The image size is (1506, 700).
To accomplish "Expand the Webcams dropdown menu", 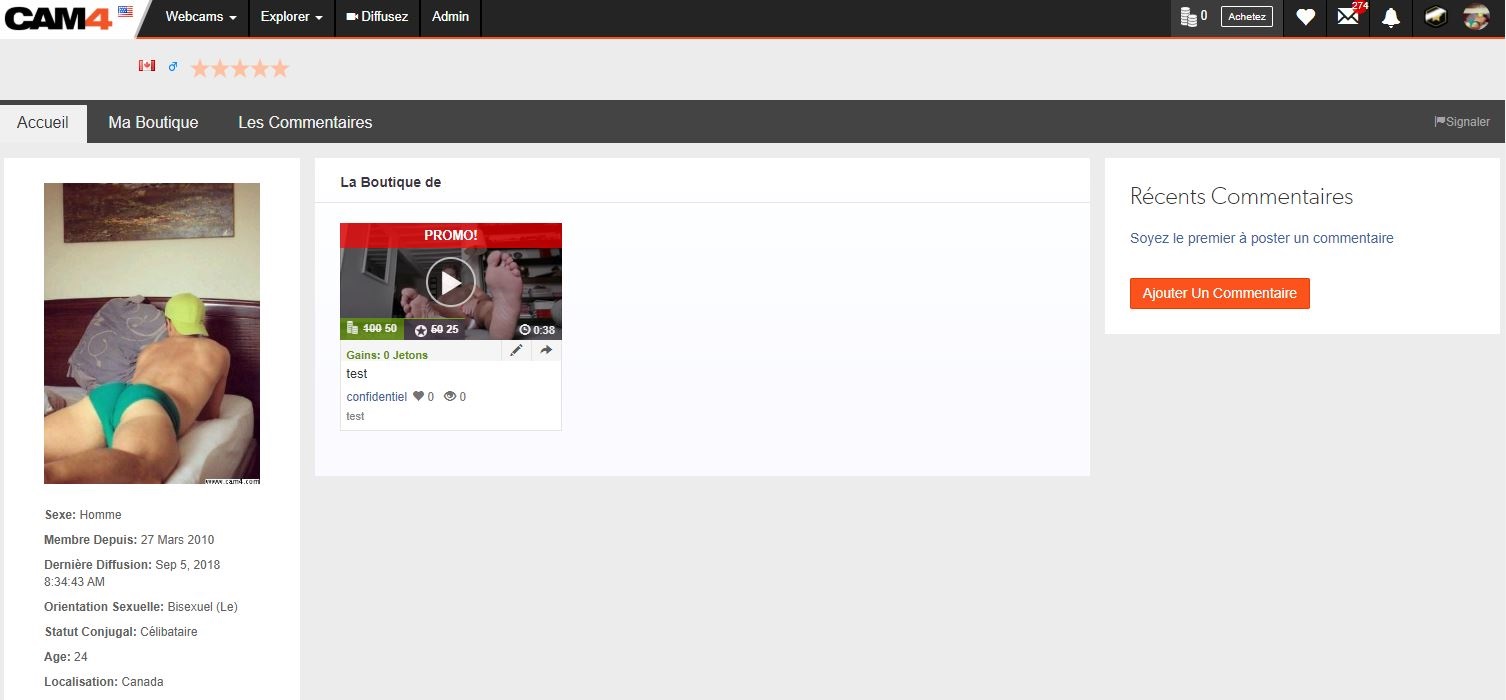I will point(201,17).
